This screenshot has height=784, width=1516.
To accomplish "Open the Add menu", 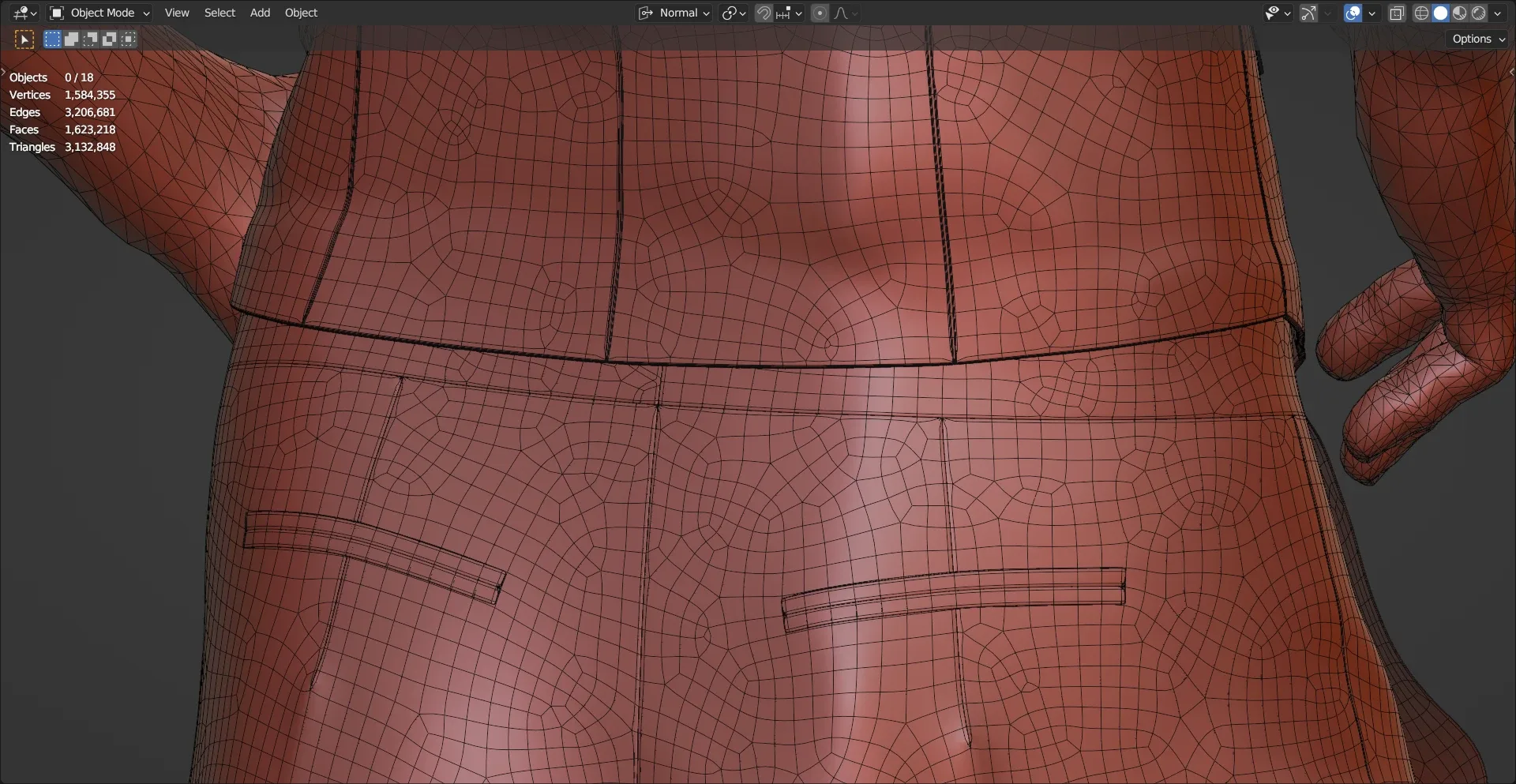I will pyautogui.click(x=260, y=13).
